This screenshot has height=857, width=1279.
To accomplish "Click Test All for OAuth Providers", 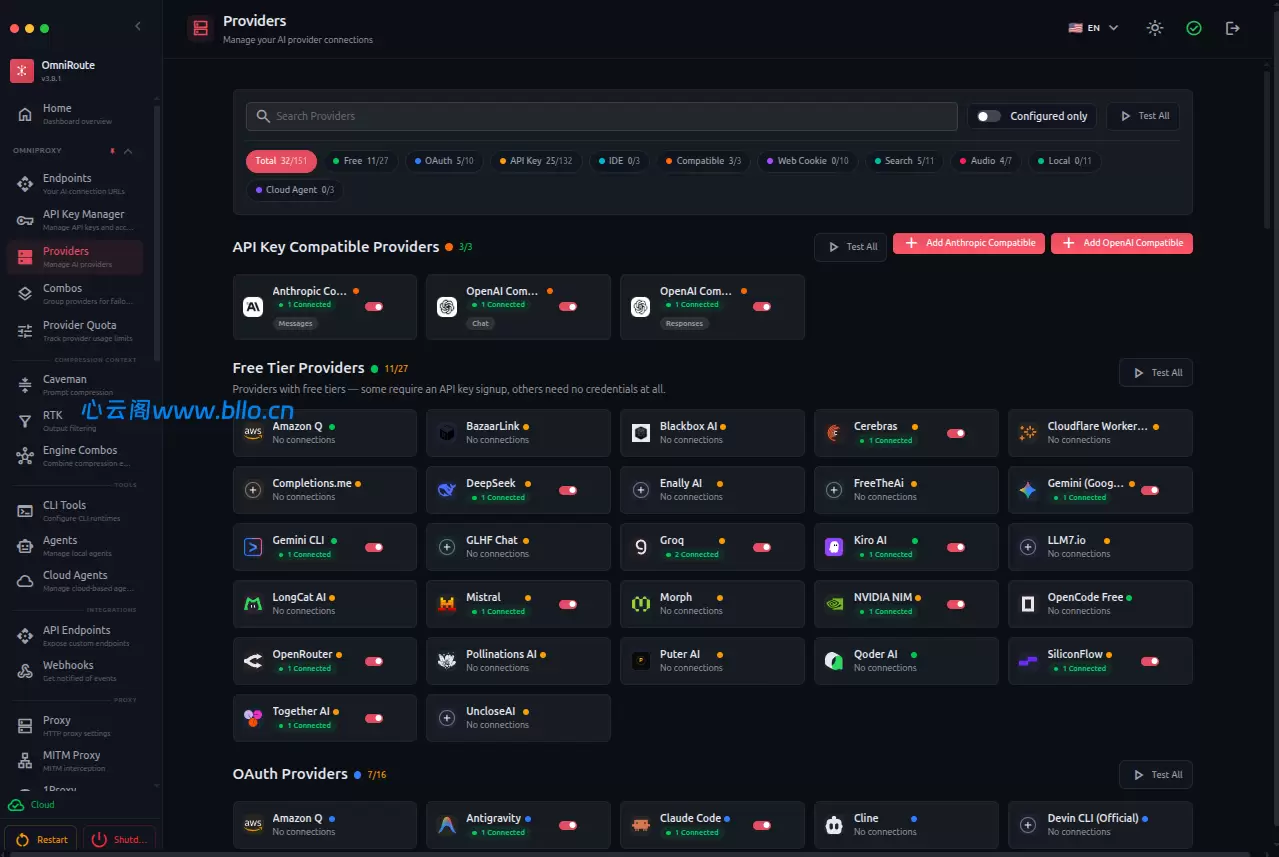I will click(1156, 775).
